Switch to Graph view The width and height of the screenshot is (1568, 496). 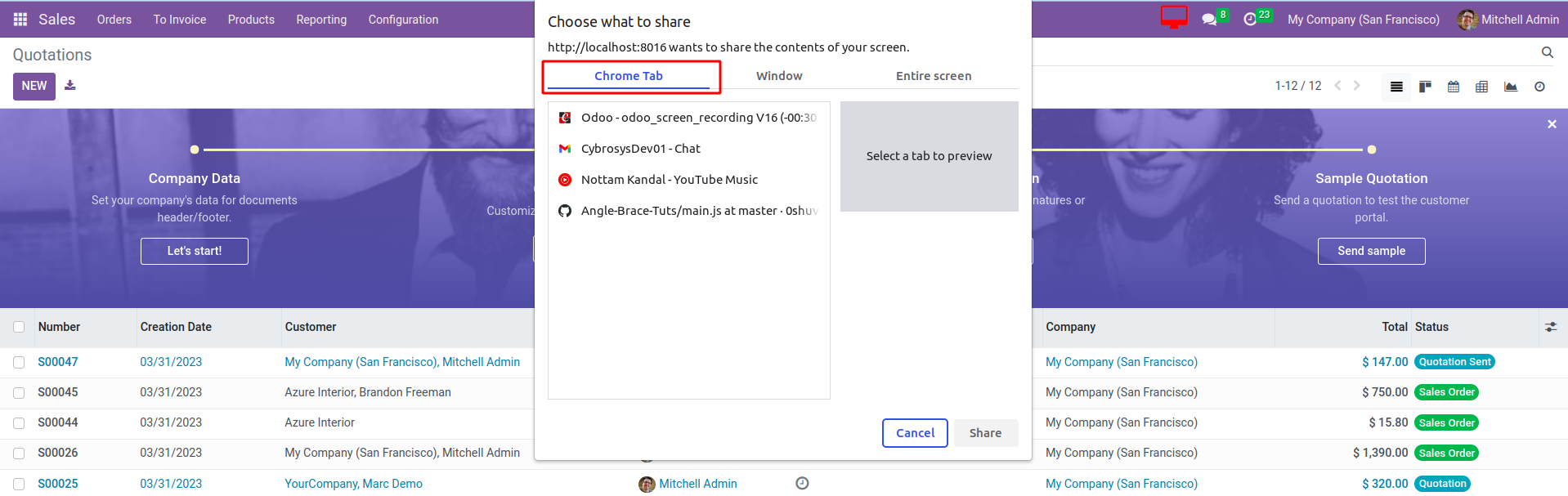click(1510, 87)
